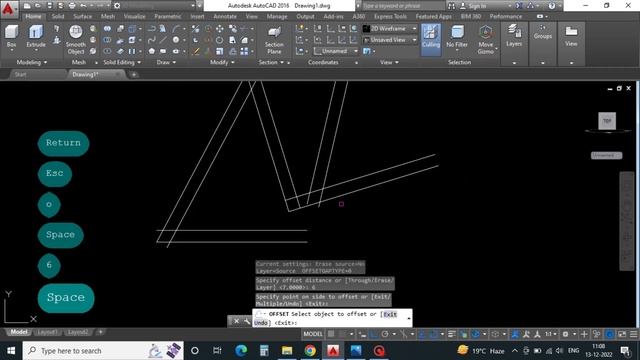Expand the Solid Editing panel

pos(122,62)
